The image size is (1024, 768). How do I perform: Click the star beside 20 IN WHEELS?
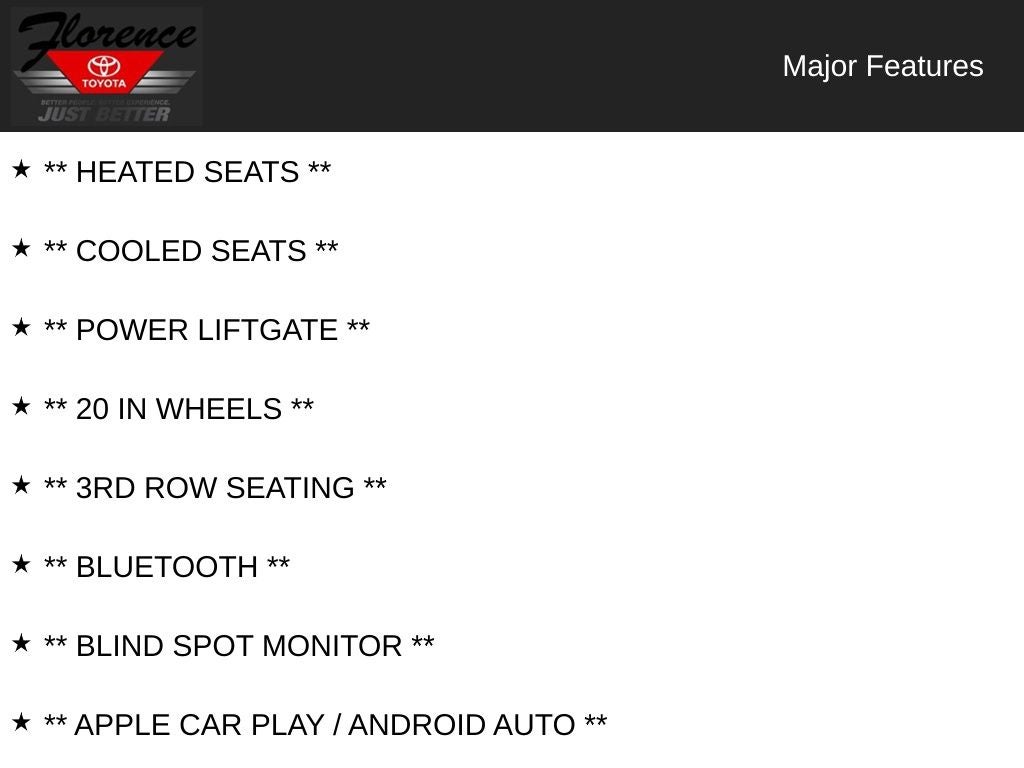coord(21,406)
